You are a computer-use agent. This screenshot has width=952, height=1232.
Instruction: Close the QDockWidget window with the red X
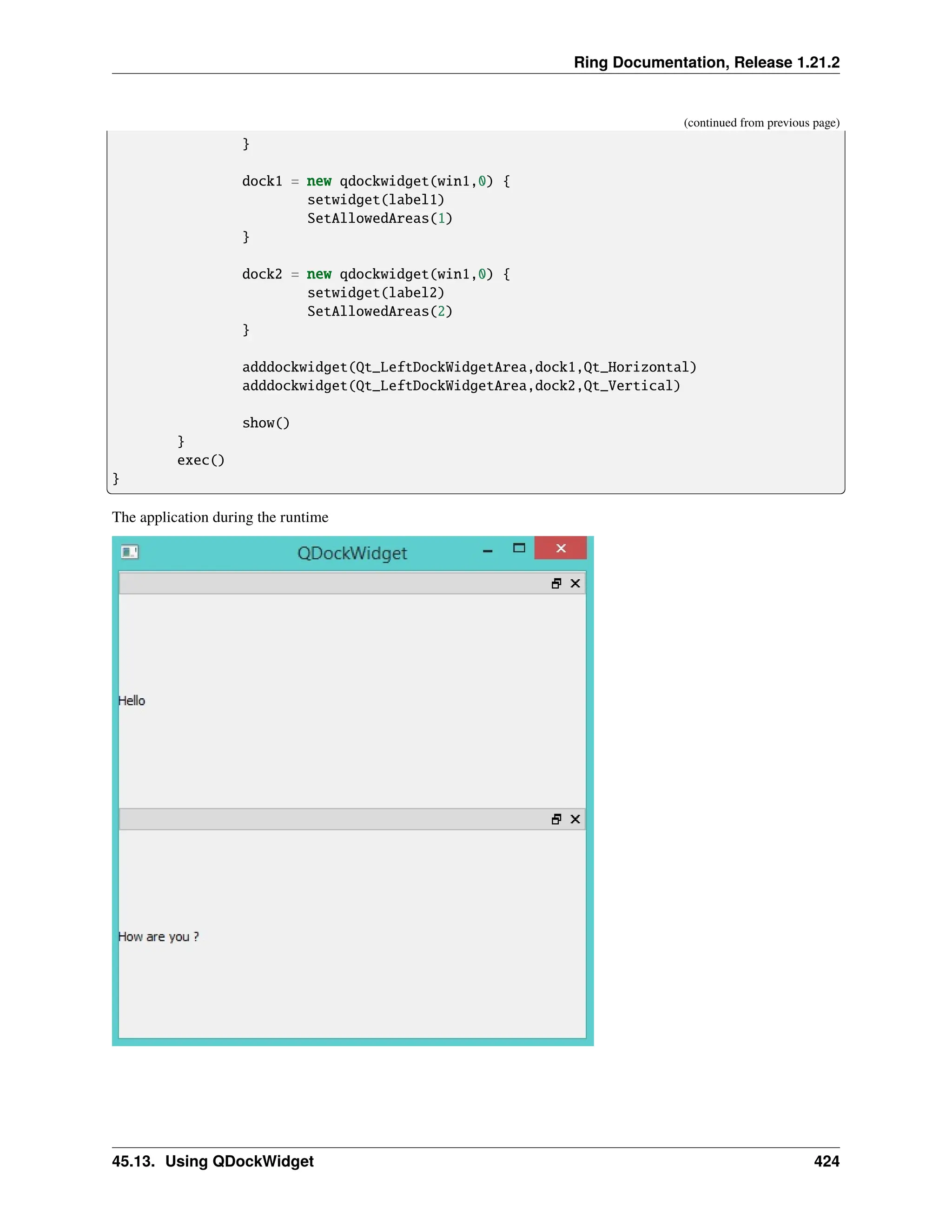[x=561, y=548]
